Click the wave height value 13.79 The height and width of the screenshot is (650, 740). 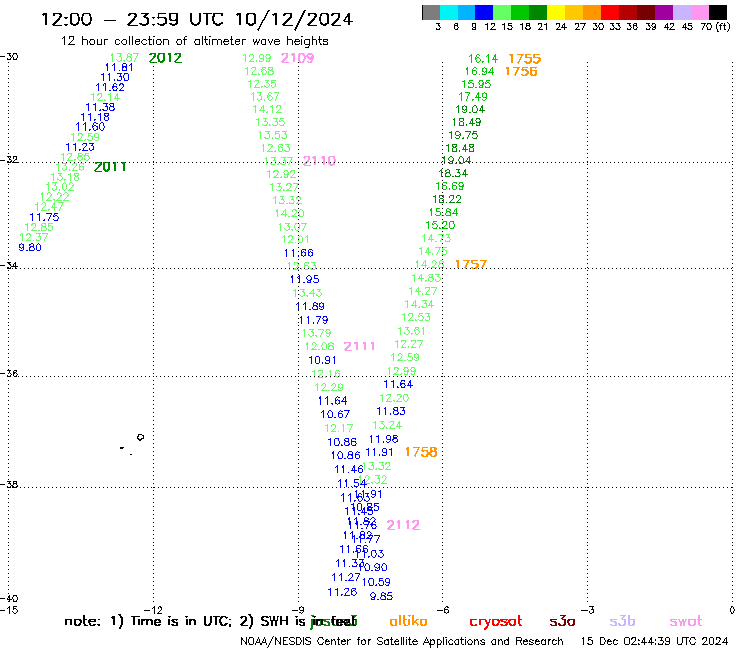(x=316, y=333)
